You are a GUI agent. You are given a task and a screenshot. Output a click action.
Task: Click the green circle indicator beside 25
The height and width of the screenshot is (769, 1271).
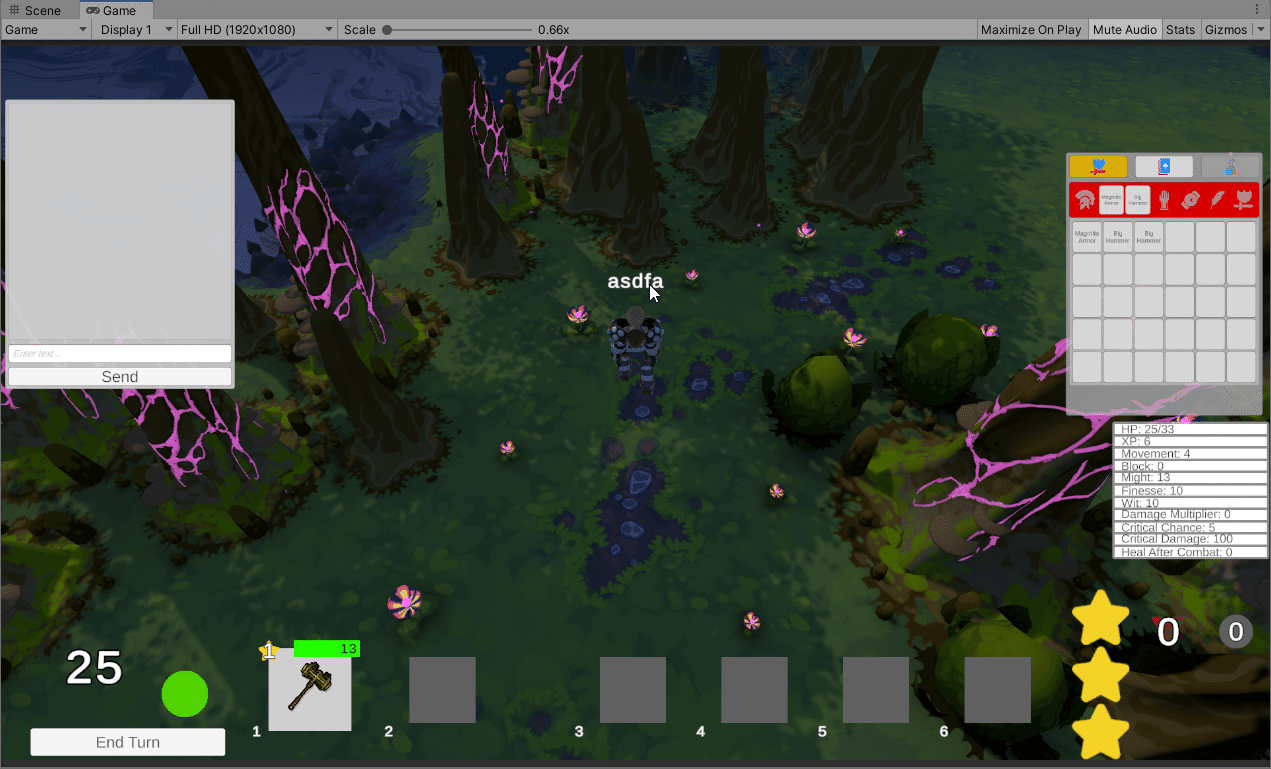[185, 694]
